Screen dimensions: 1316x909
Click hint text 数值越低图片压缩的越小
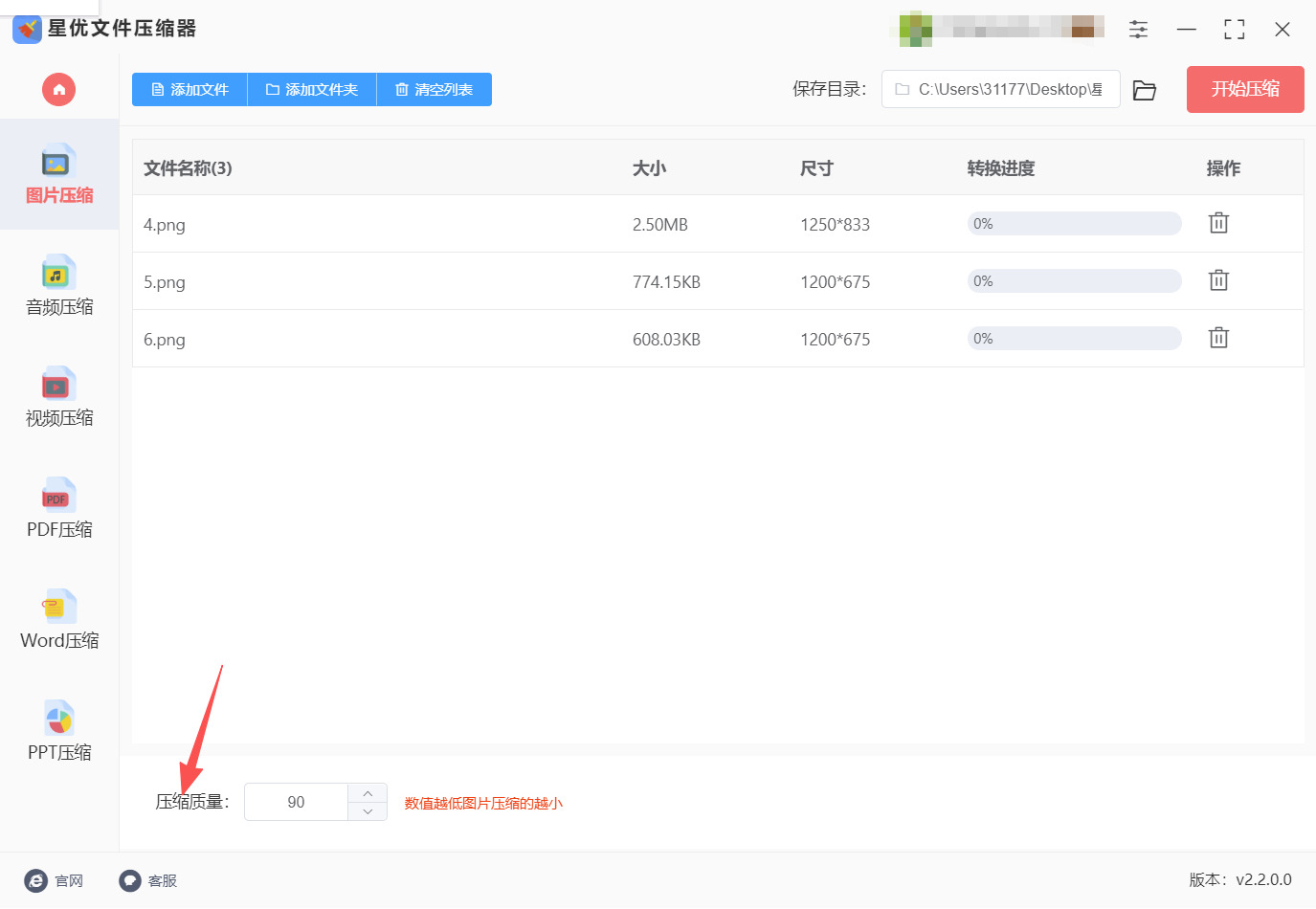point(483,803)
